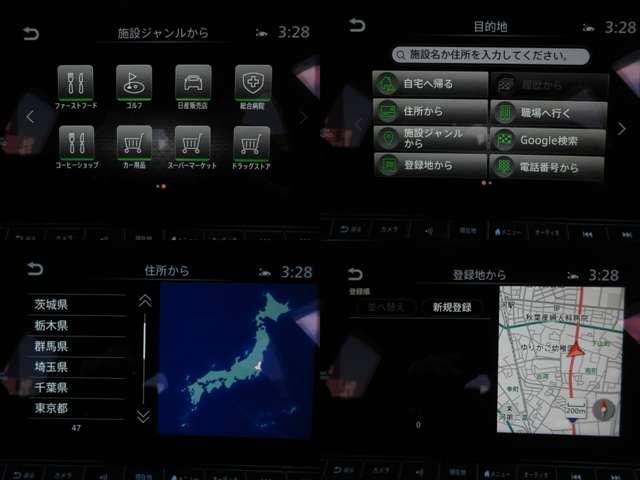Tap the facility name or address search field
Image resolution: width=640 pixels, height=480 pixels.
click(491, 55)
